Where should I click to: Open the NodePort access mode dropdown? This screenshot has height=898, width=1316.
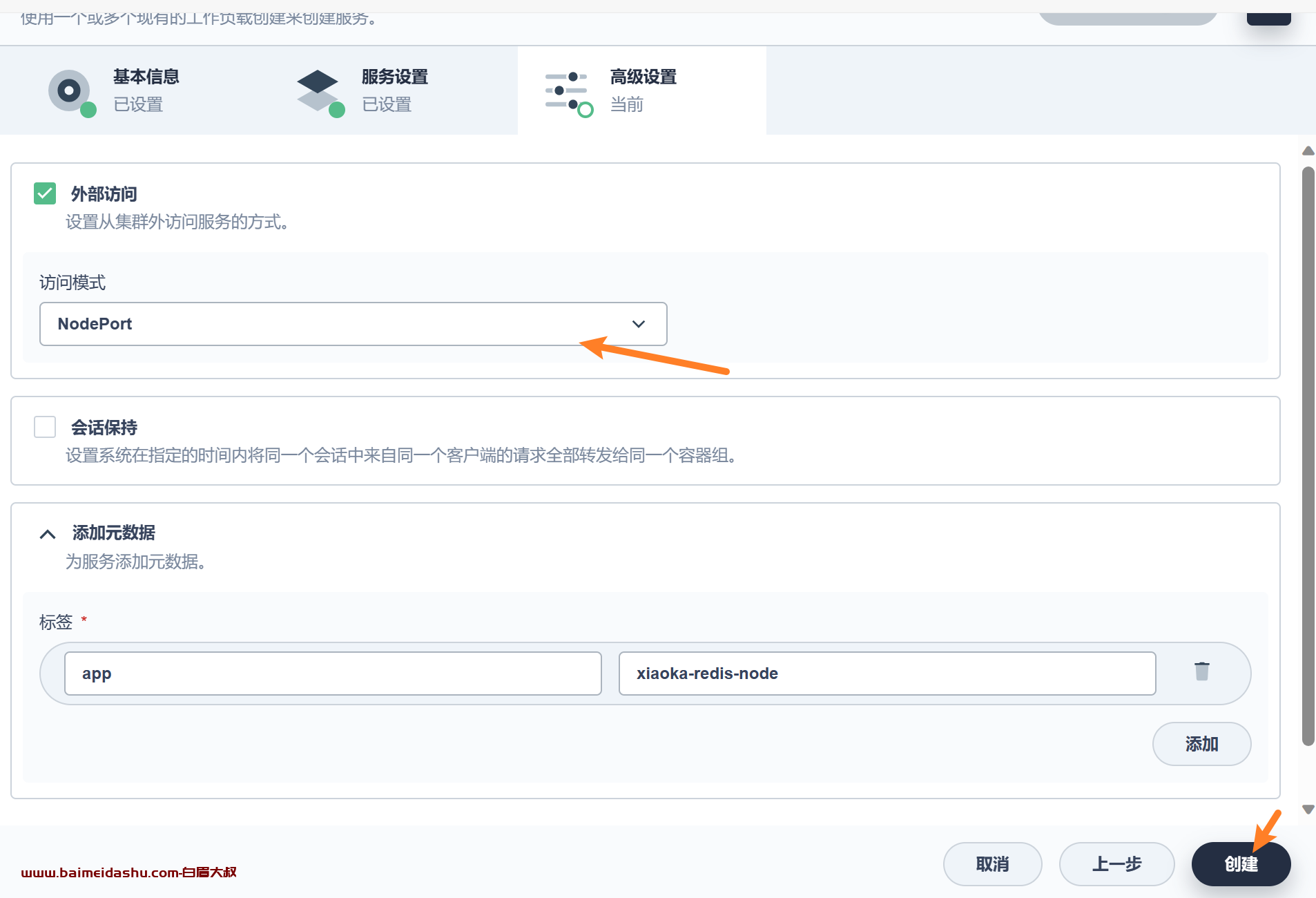coord(353,324)
